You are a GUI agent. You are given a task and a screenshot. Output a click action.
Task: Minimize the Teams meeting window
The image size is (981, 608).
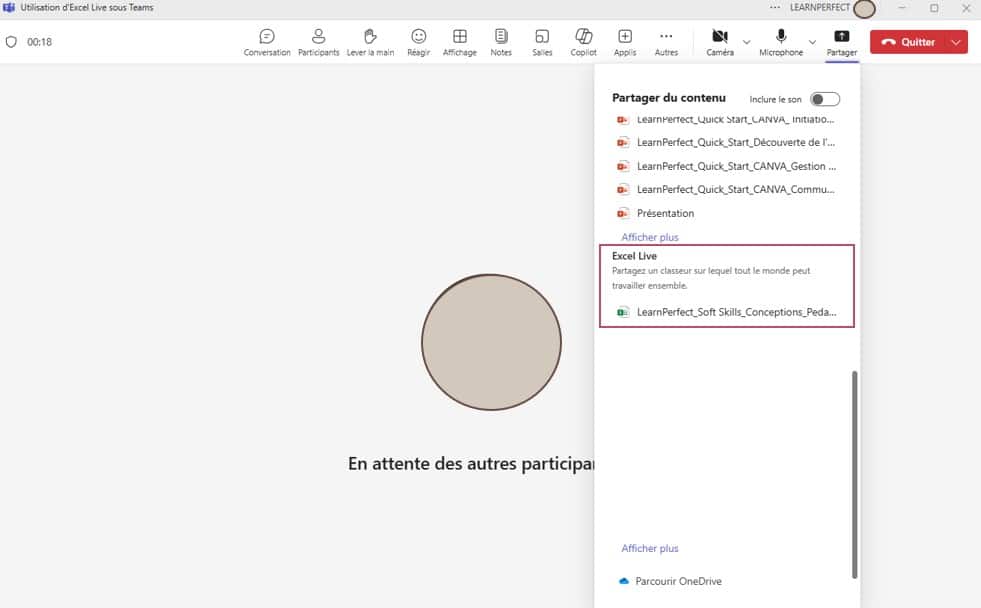click(x=902, y=8)
